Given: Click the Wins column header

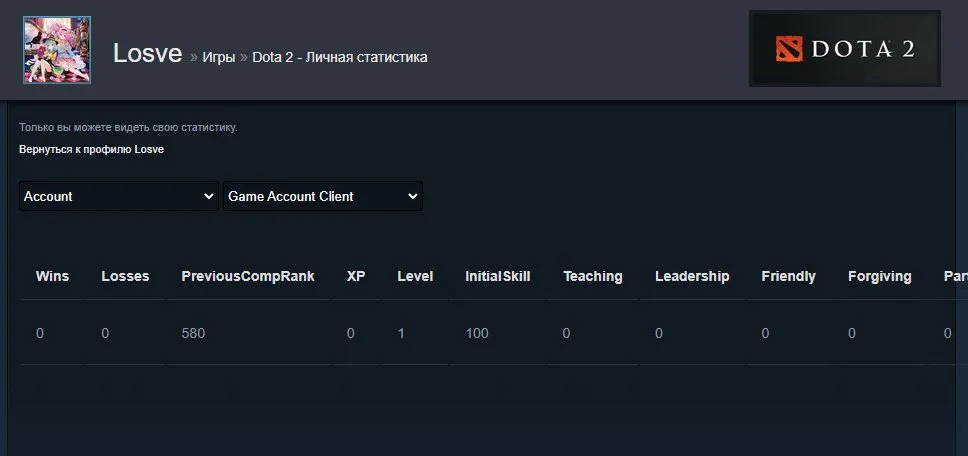Looking at the screenshot, I should [52, 276].
